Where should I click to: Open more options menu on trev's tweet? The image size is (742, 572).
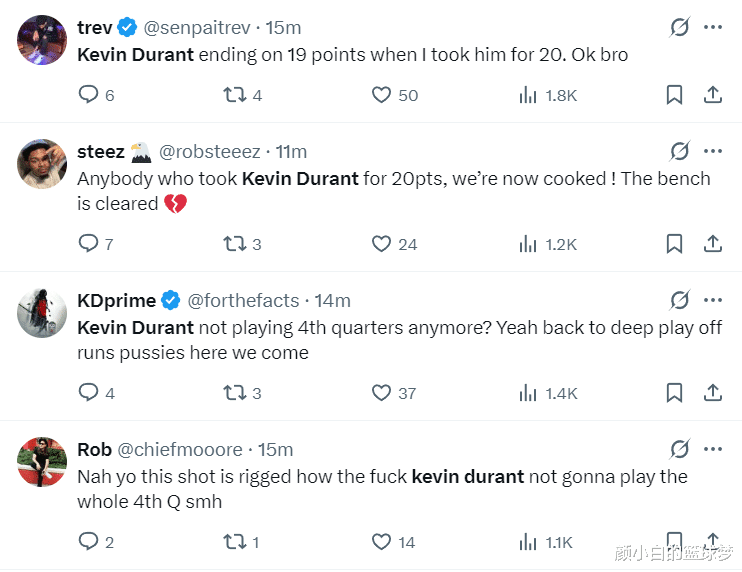click(713, 27)
